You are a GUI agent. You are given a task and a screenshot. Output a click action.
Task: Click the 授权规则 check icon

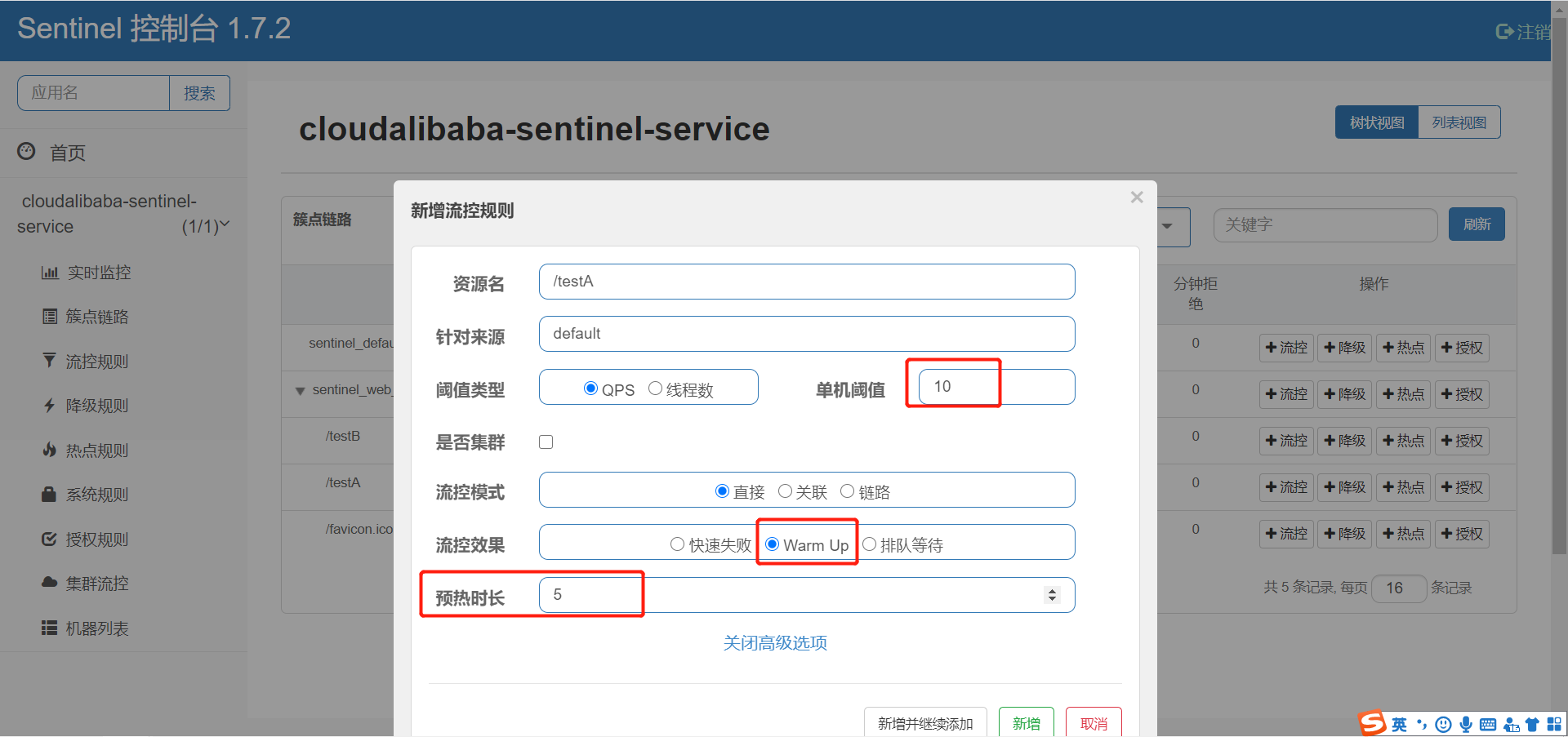[50, 539]
